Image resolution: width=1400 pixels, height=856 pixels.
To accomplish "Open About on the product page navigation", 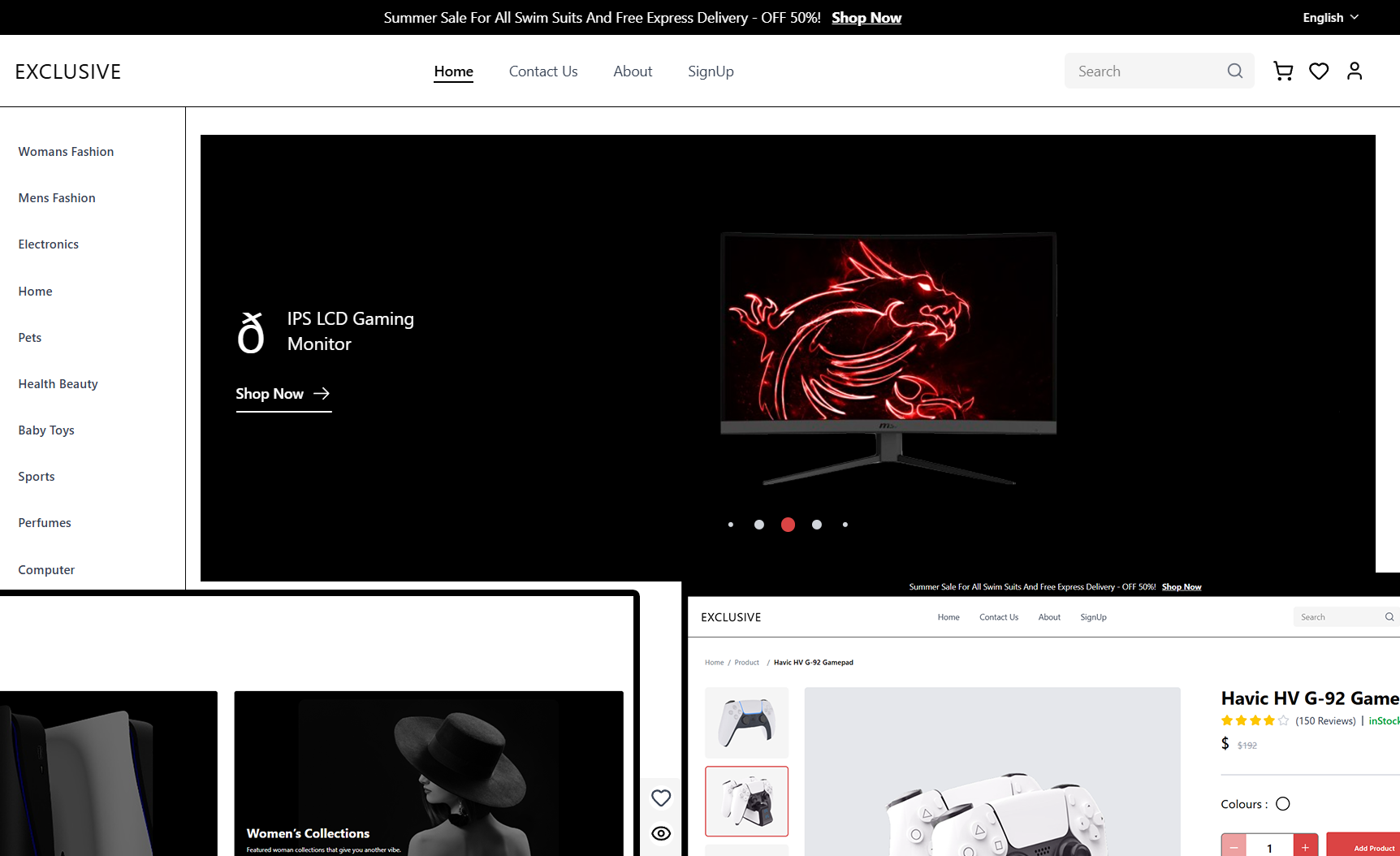I will coord(1049,617).
